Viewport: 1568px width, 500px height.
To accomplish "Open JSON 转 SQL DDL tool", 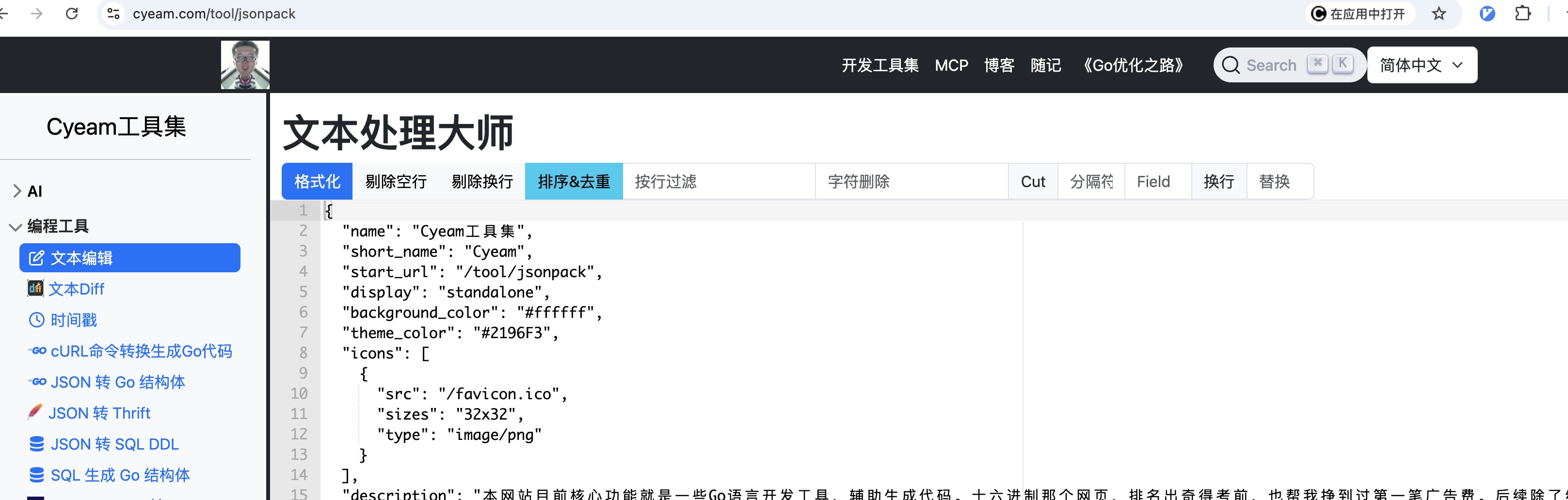I will [x=114, y=444].
